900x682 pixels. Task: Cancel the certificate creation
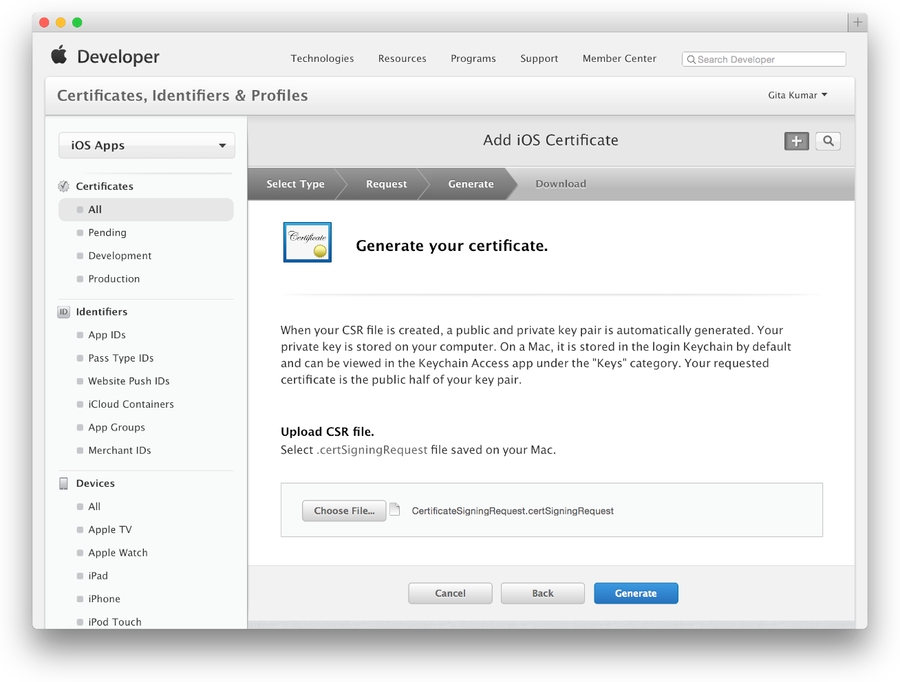coord(450,593)
